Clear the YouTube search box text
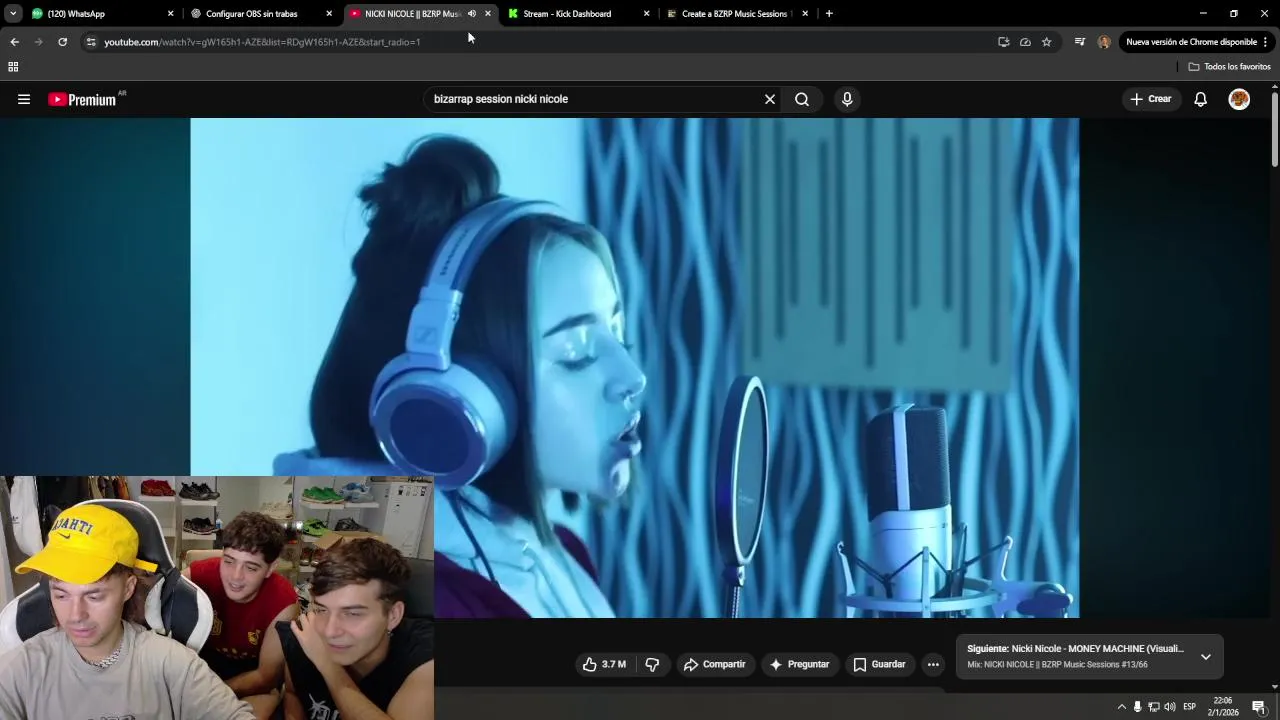The image size is (1280, 720). [770, 99]
